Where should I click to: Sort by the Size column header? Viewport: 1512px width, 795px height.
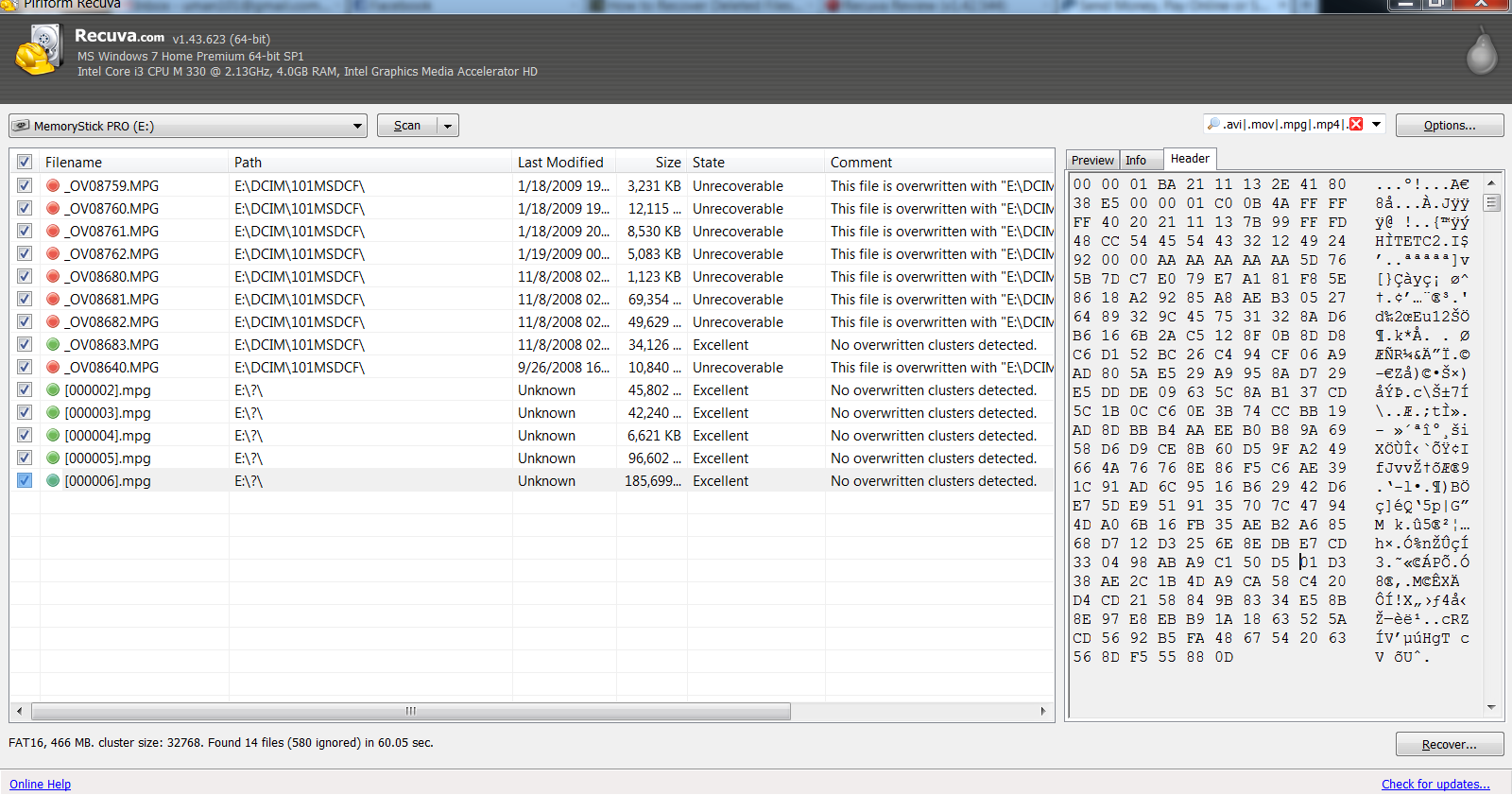652,163
